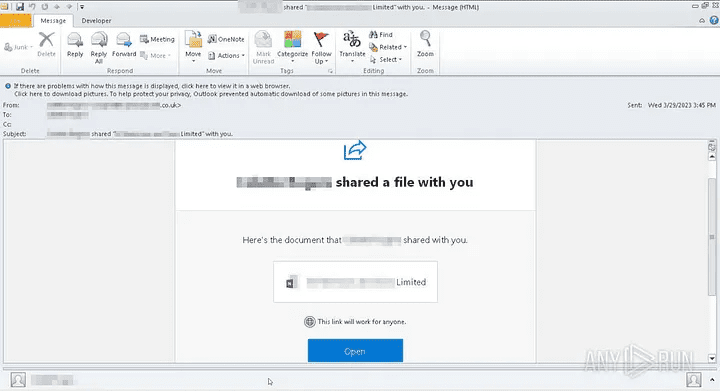Open the Move folder dropdown
Screen dimensions: 720x391
coord(193,47)
